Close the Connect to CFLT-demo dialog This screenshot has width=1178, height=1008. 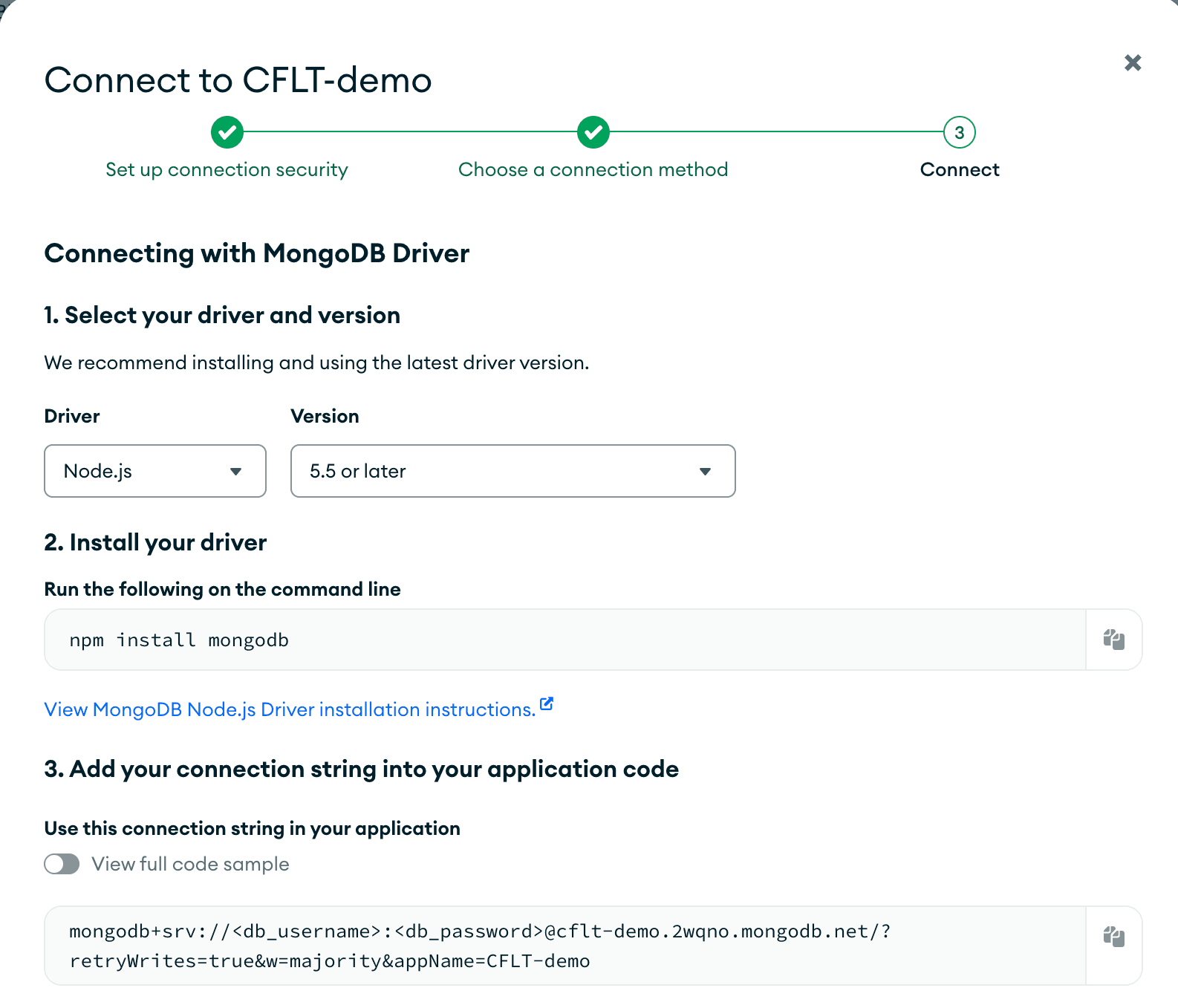pyautogui.click(x=1132, y=62)
